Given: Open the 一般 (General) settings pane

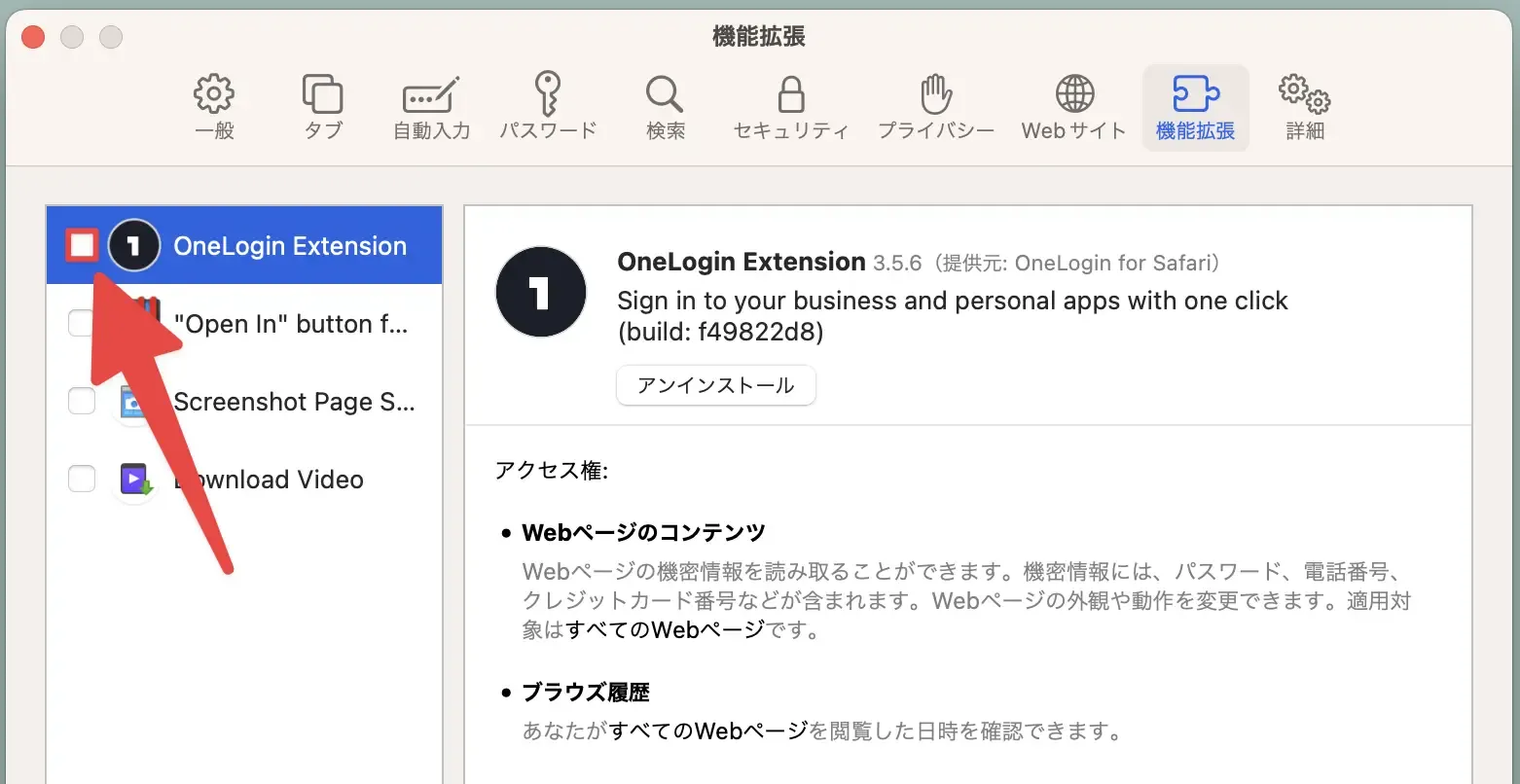Looking at the screenshot, I should [214, 107].
